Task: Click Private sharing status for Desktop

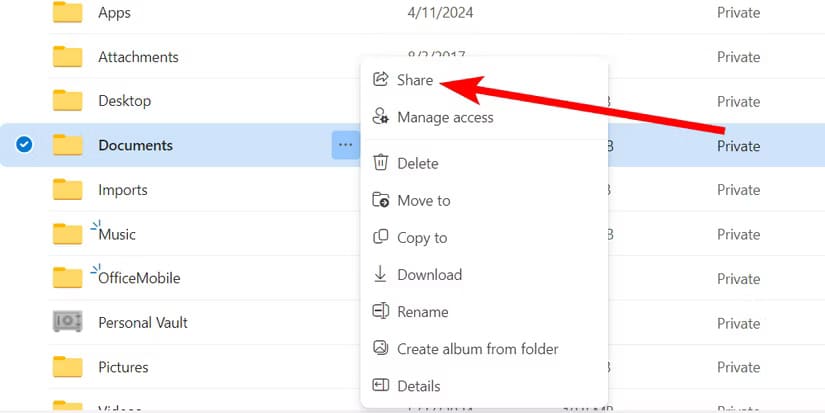Action: click(x=738, y=101)
